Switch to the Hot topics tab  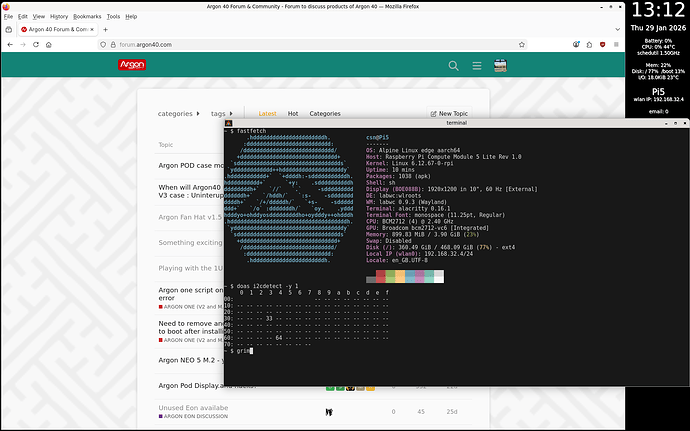click(293, 114)
